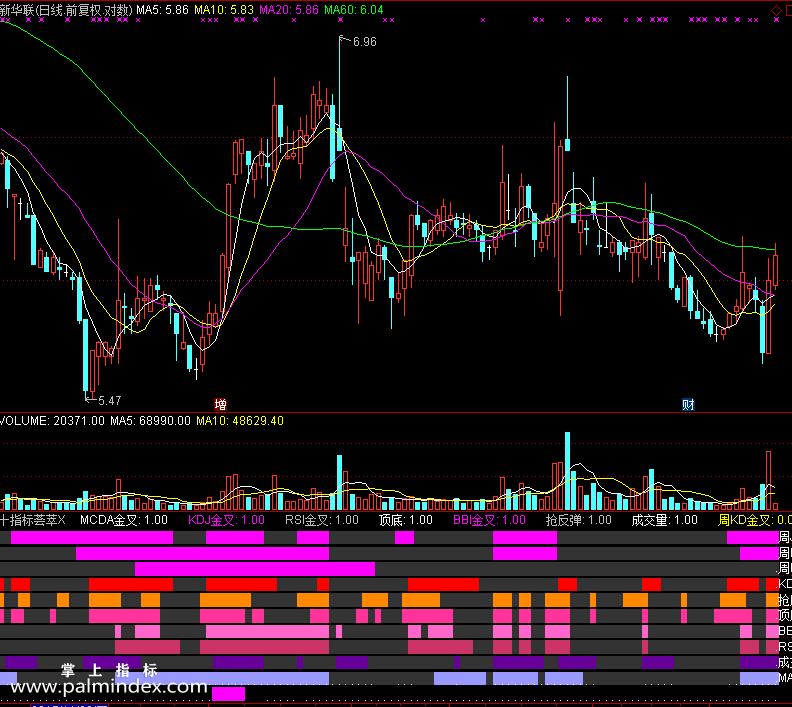The width and height of the screenshot is (792, 707).
Task: Click the MCDA金叉: 1.00 label
Action: 124,520
